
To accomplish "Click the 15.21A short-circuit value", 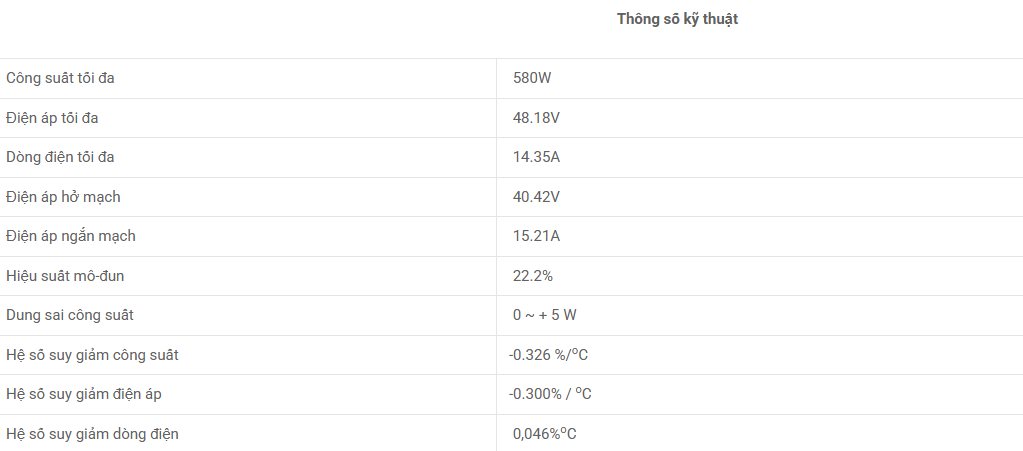I will click(x=536, y=236).
